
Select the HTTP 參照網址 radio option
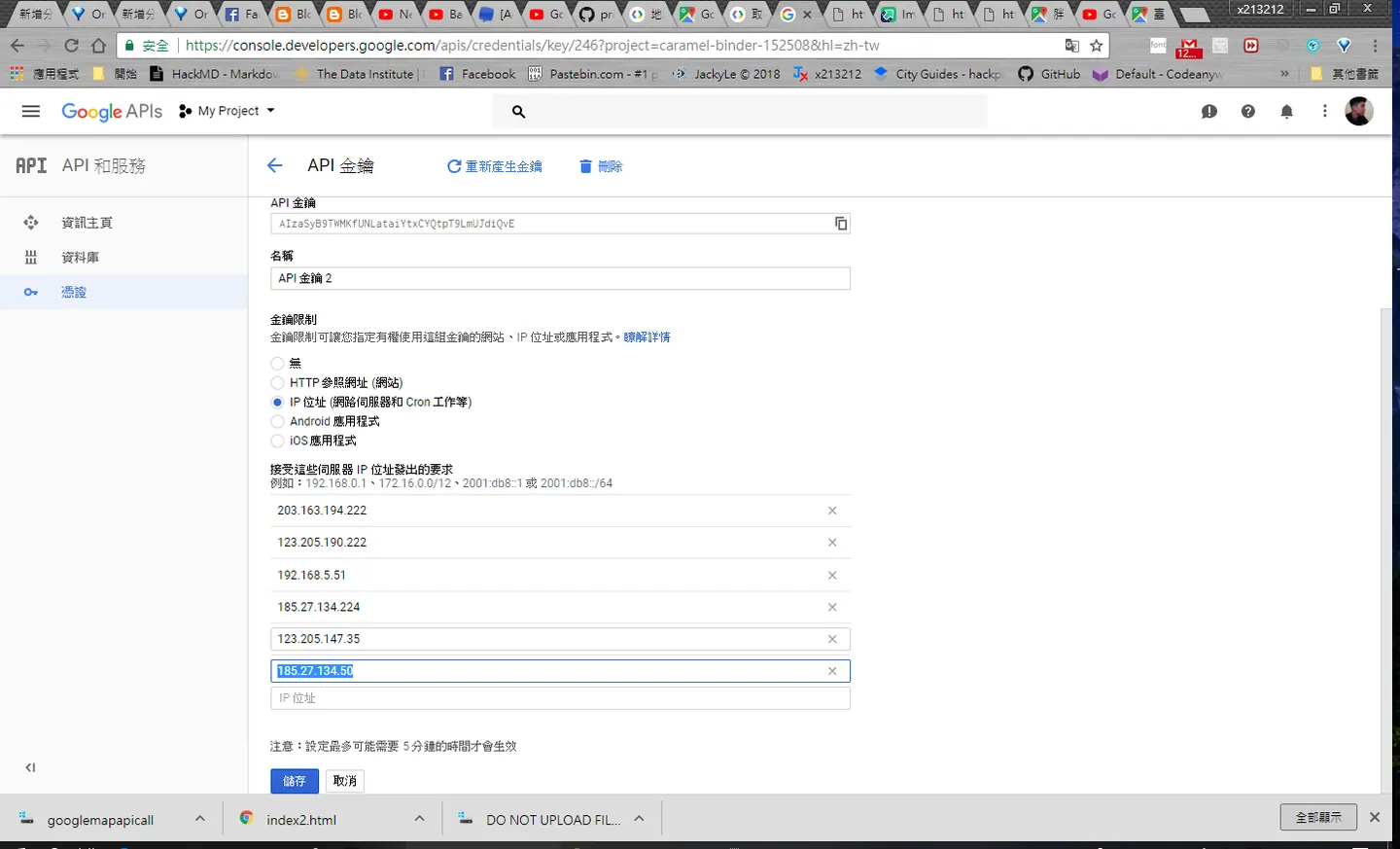tap(278, 383)
